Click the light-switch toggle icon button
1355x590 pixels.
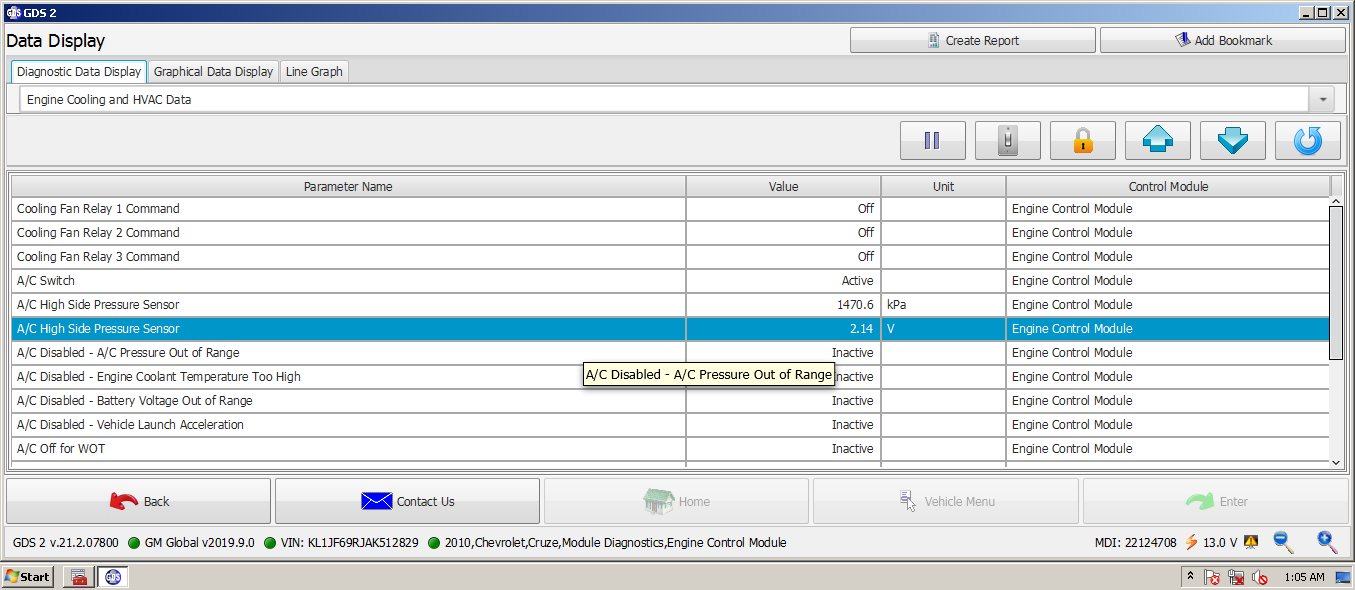tap(1007, 141)
